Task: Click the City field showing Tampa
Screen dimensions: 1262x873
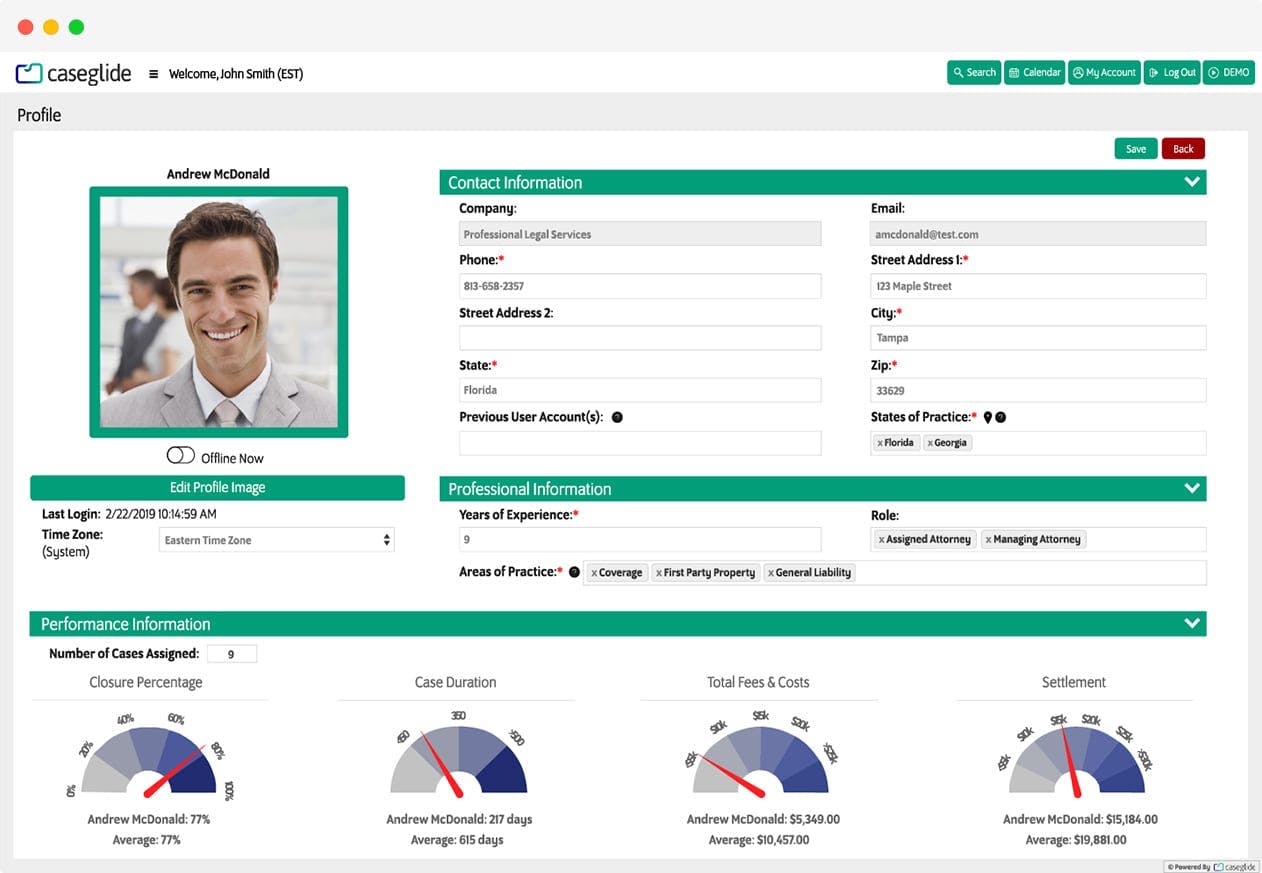Action: tap(1038, 338)
